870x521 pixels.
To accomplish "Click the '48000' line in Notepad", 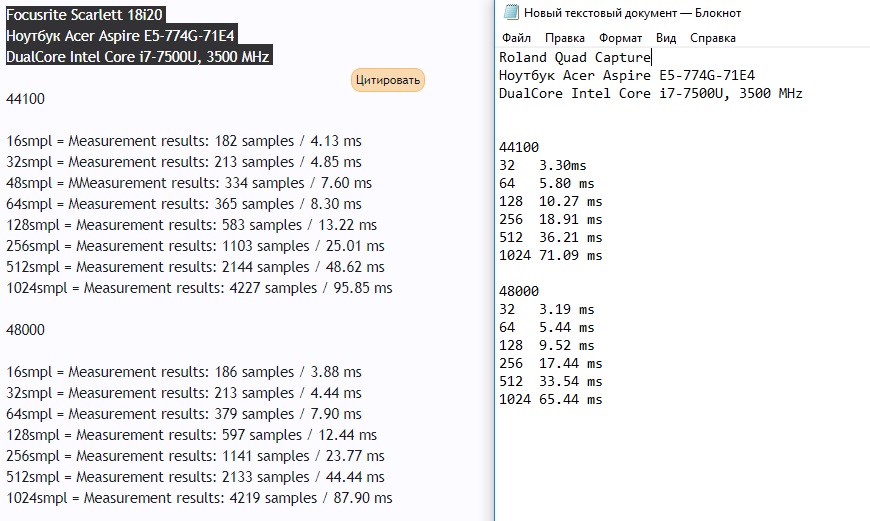I will tap(519, 291).
